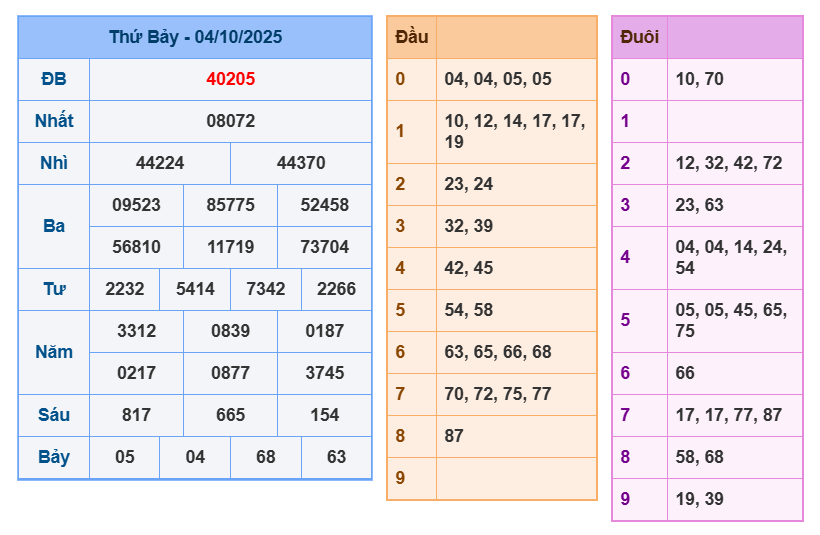This screenshot has height=535, width=820.
Task: Click third prize number 85775
Action: 231,205
